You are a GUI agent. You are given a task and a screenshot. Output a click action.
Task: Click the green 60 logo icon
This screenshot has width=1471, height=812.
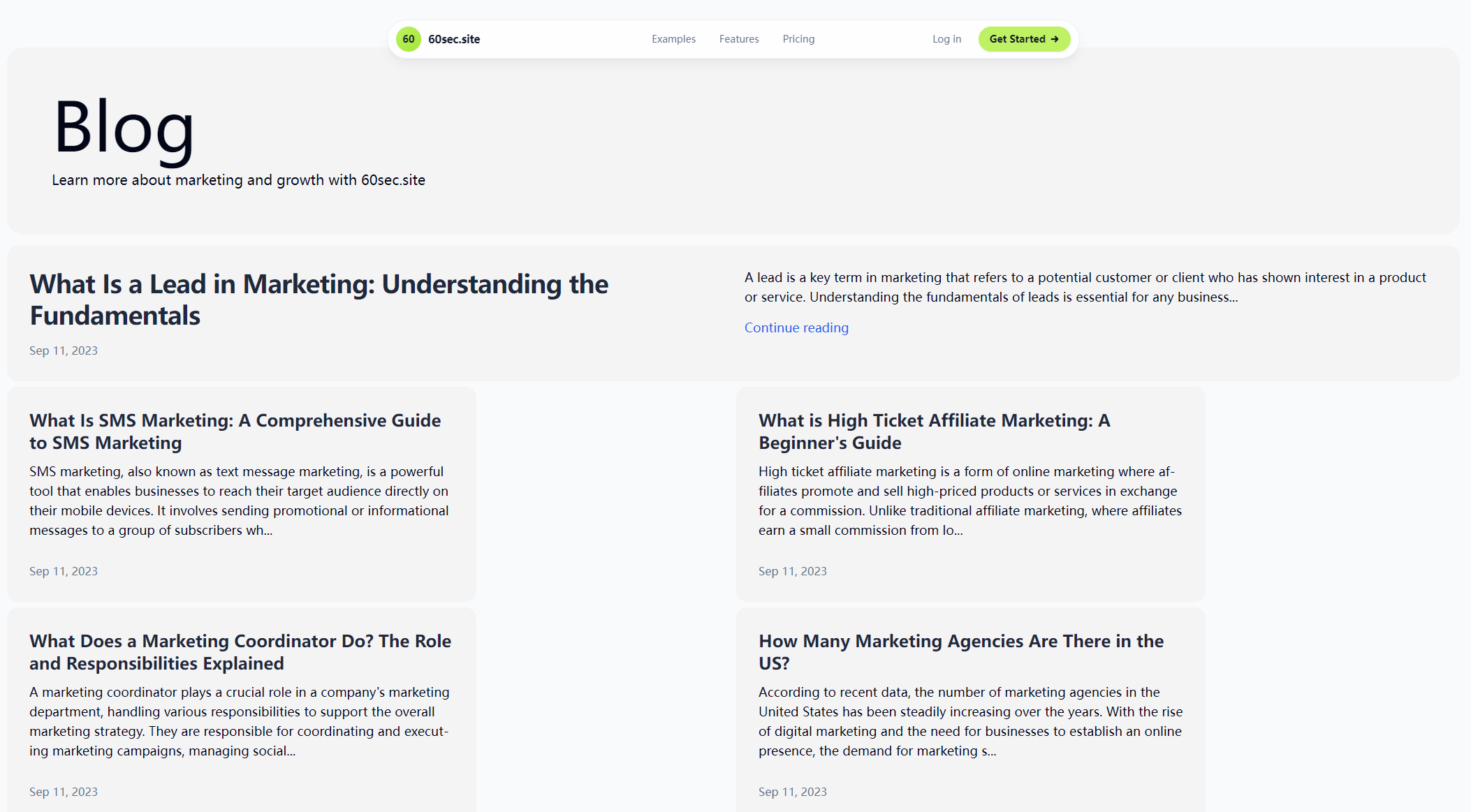click(x=409, y=39)
